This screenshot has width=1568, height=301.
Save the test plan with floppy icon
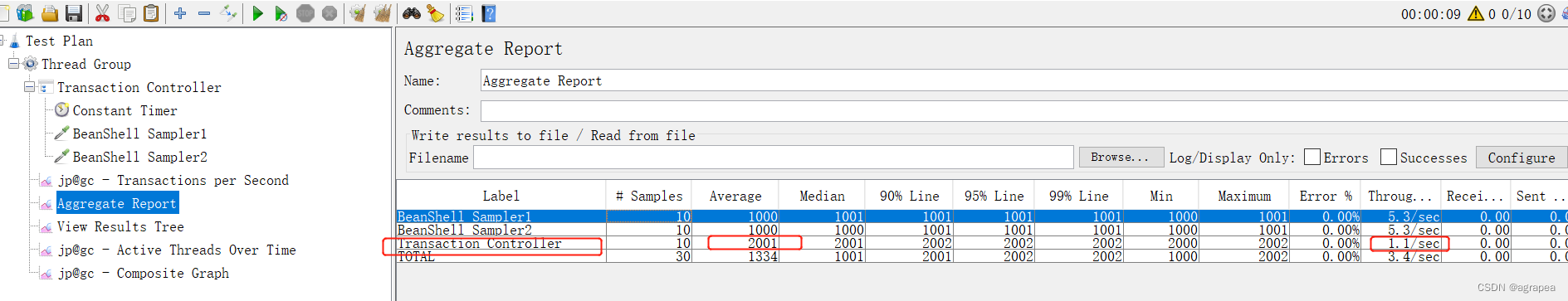74,13
